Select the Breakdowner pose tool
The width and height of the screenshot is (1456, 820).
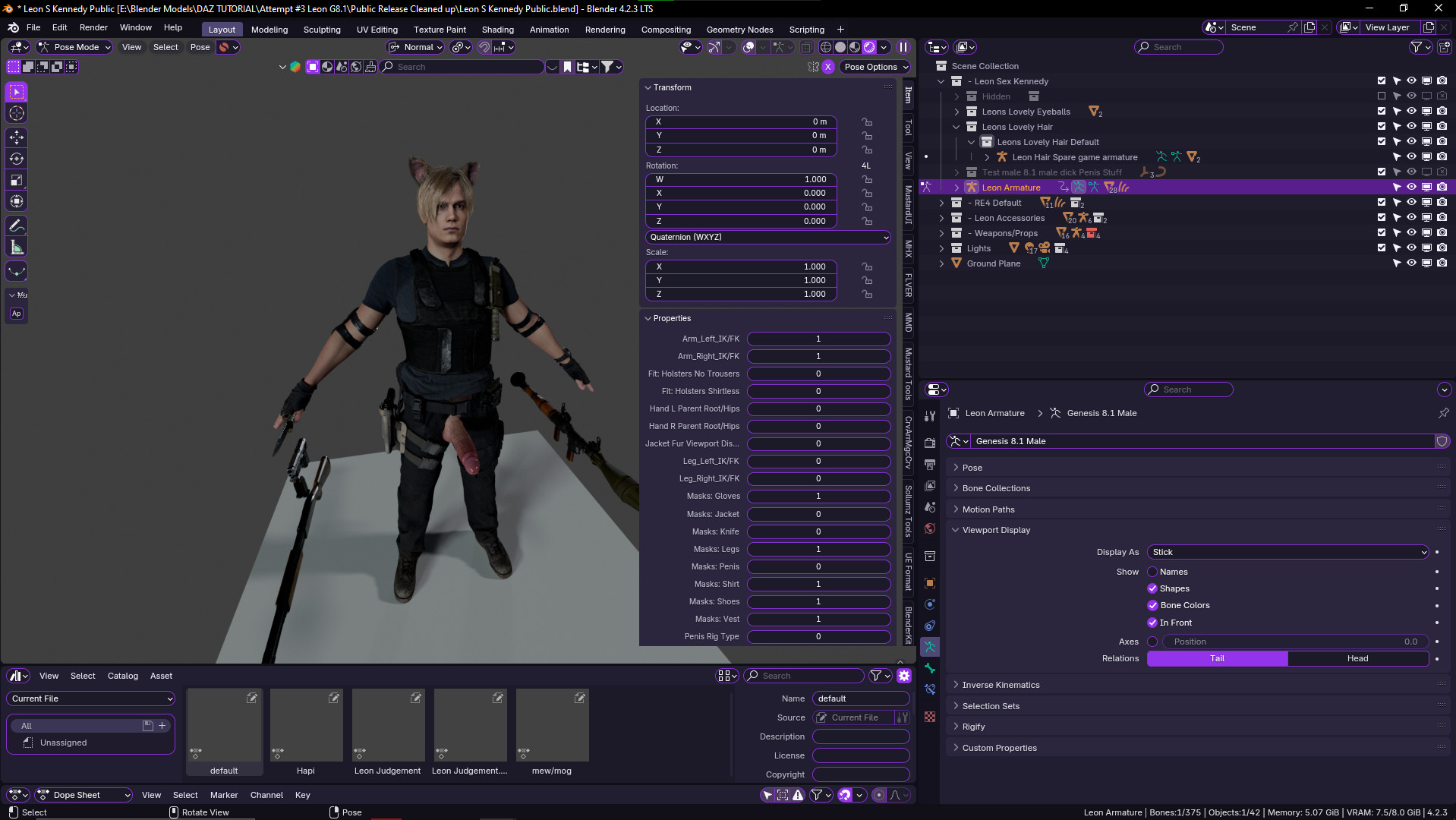(x=17, y=271)
